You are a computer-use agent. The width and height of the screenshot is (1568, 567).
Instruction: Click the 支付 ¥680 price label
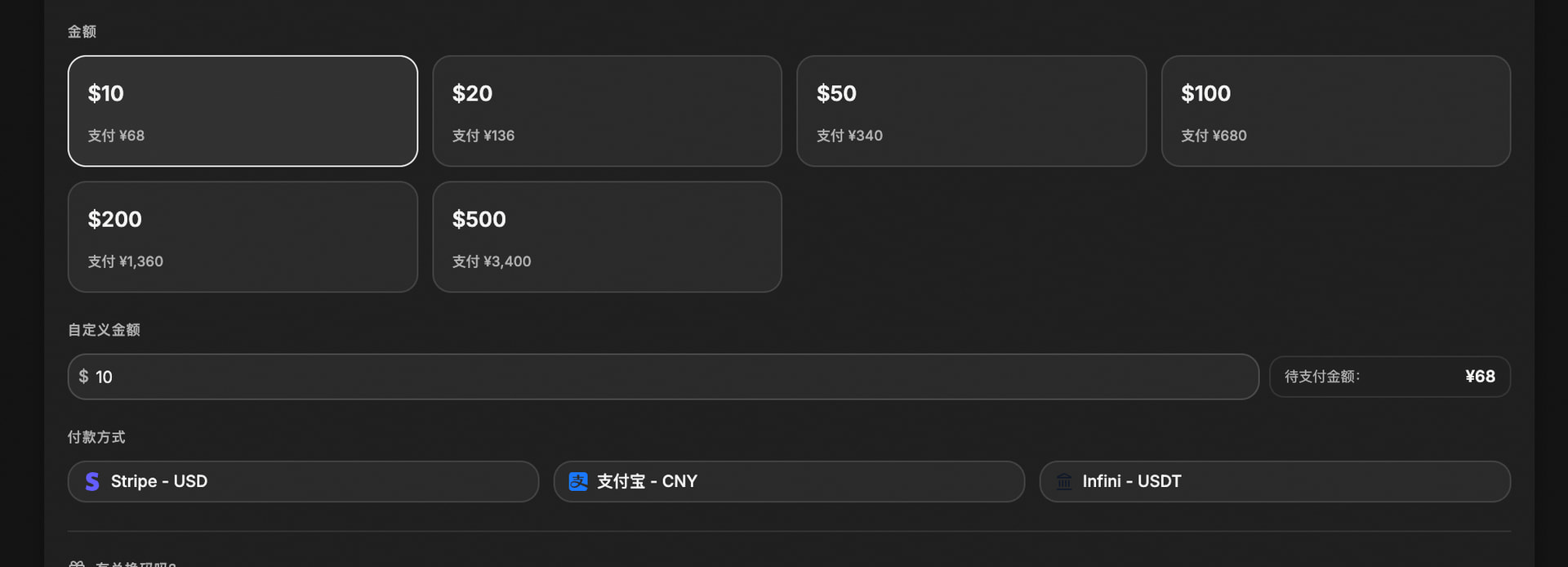tap(1214, 136)
